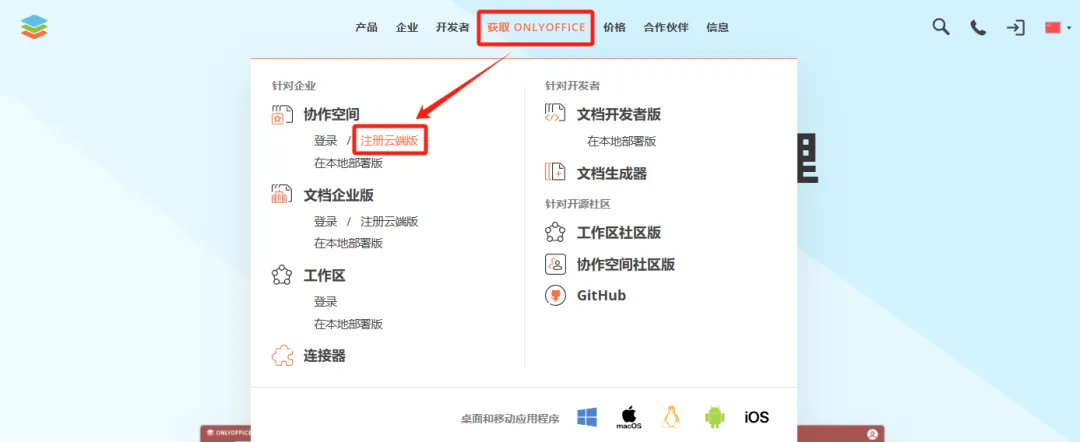Click 登录 under 协作空间

pos(326,140)
